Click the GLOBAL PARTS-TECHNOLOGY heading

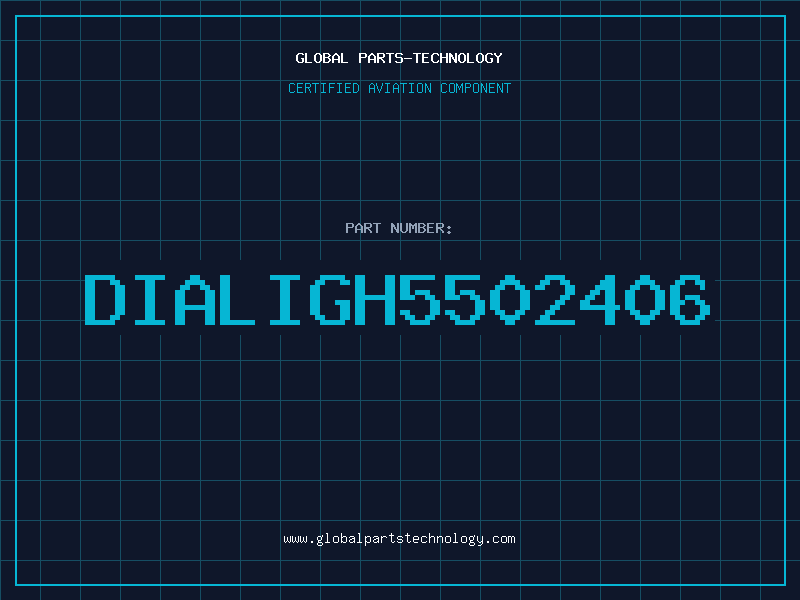399,58
